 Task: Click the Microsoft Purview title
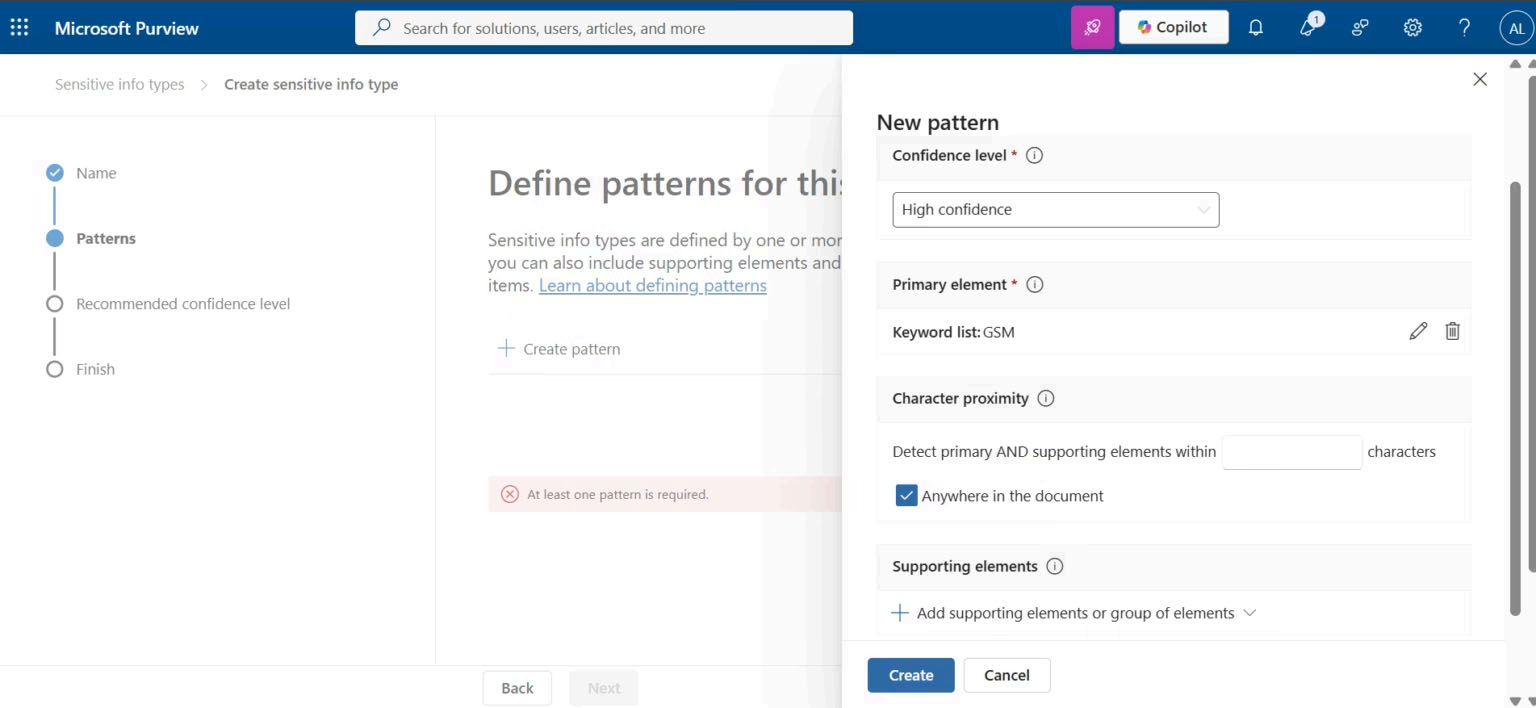(x=127, y=28)
